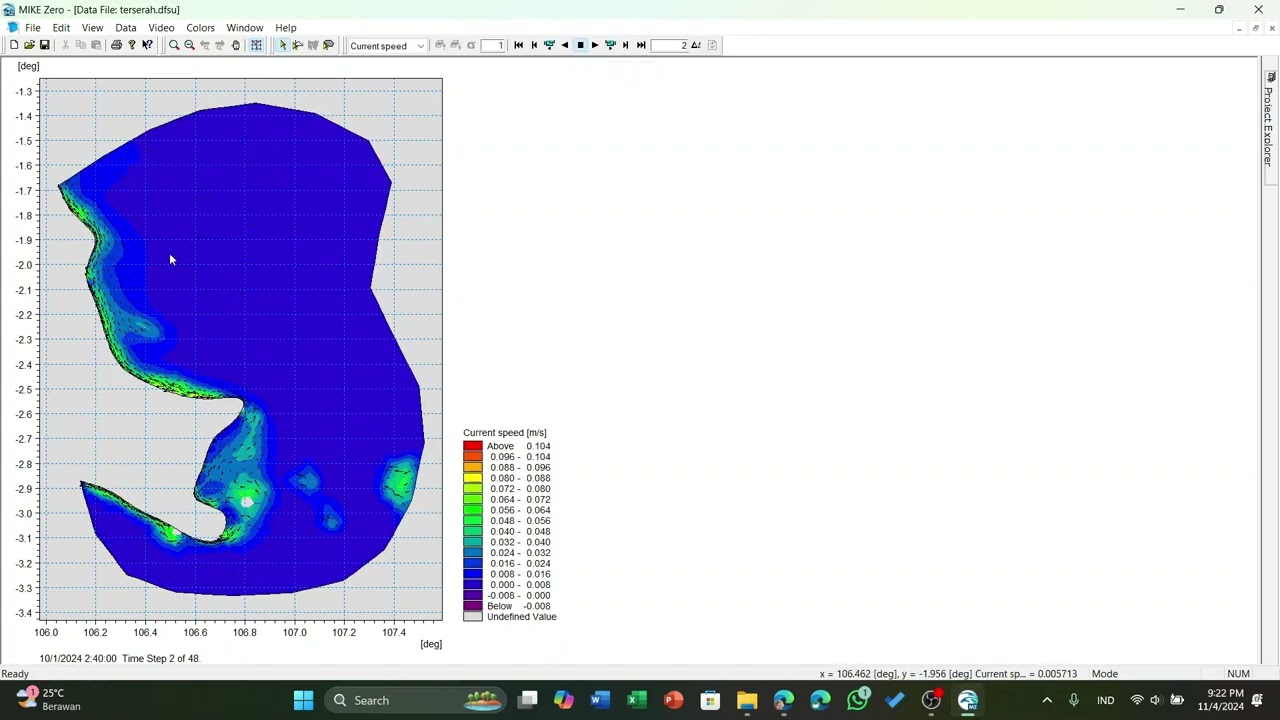Activate the context help arrow icon
Screen dimensions: 1280x720
click(x=147, y=45)
